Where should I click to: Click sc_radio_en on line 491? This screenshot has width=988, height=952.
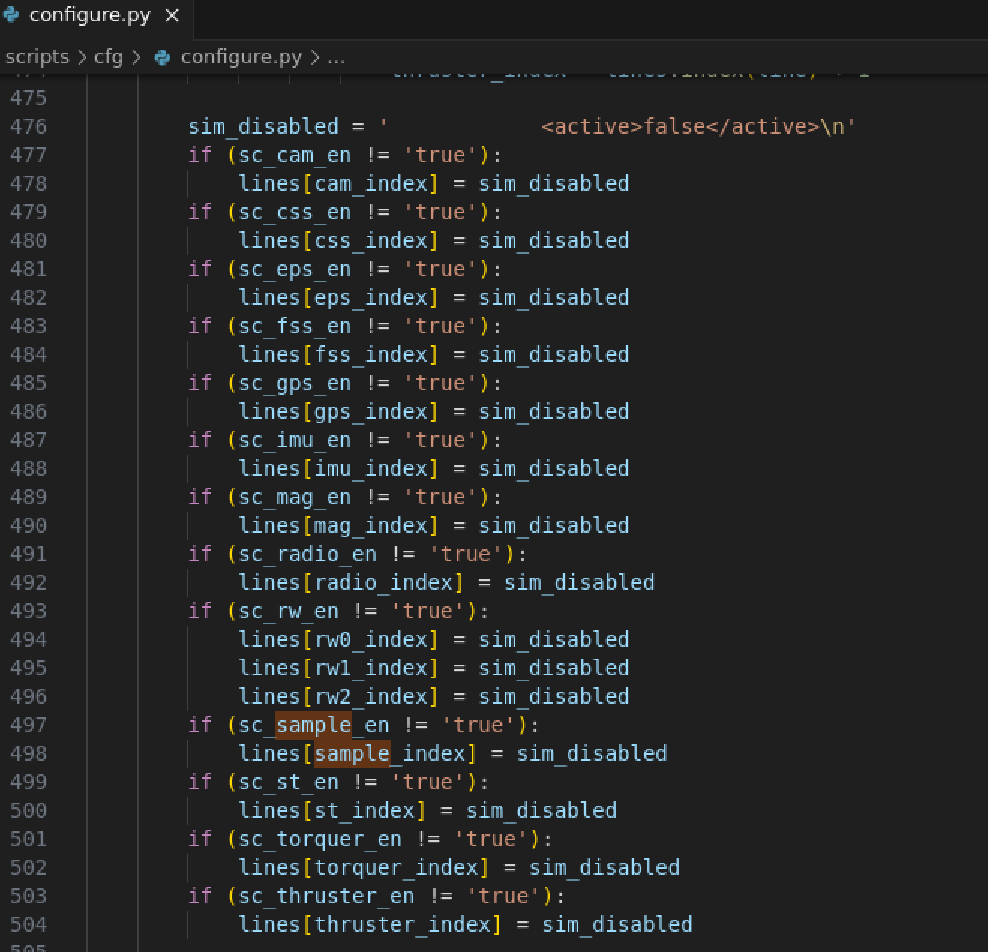[x=307, y=554]
